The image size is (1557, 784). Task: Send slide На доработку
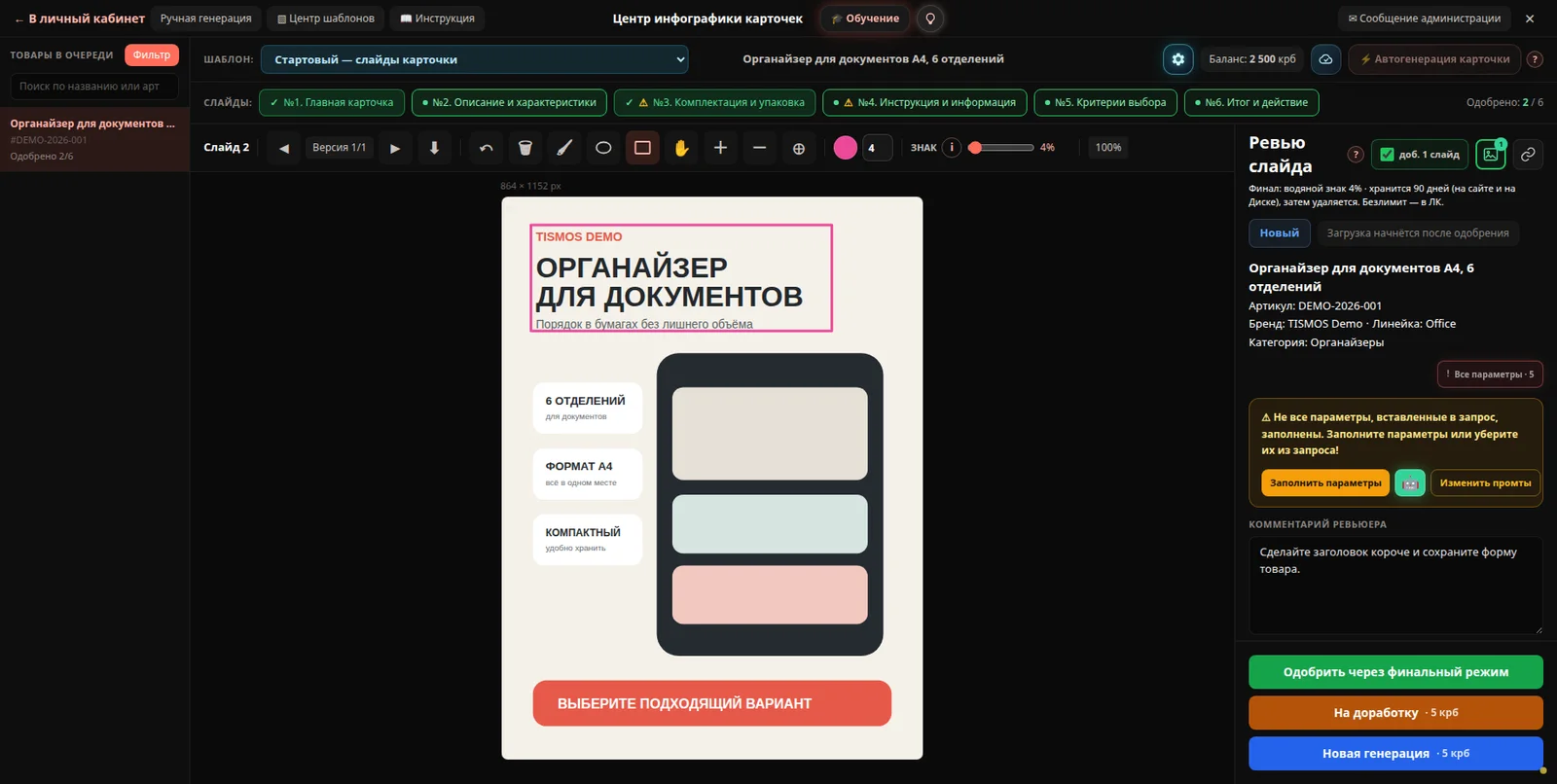click(1395, 713)
